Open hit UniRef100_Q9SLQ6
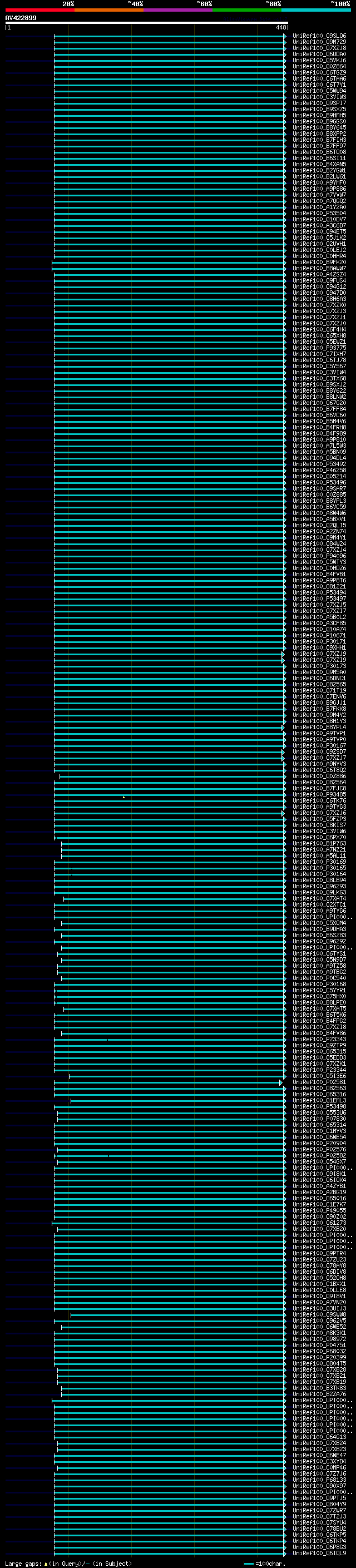This screenshot has width=356, height=1568. click(x=319, y=36)
